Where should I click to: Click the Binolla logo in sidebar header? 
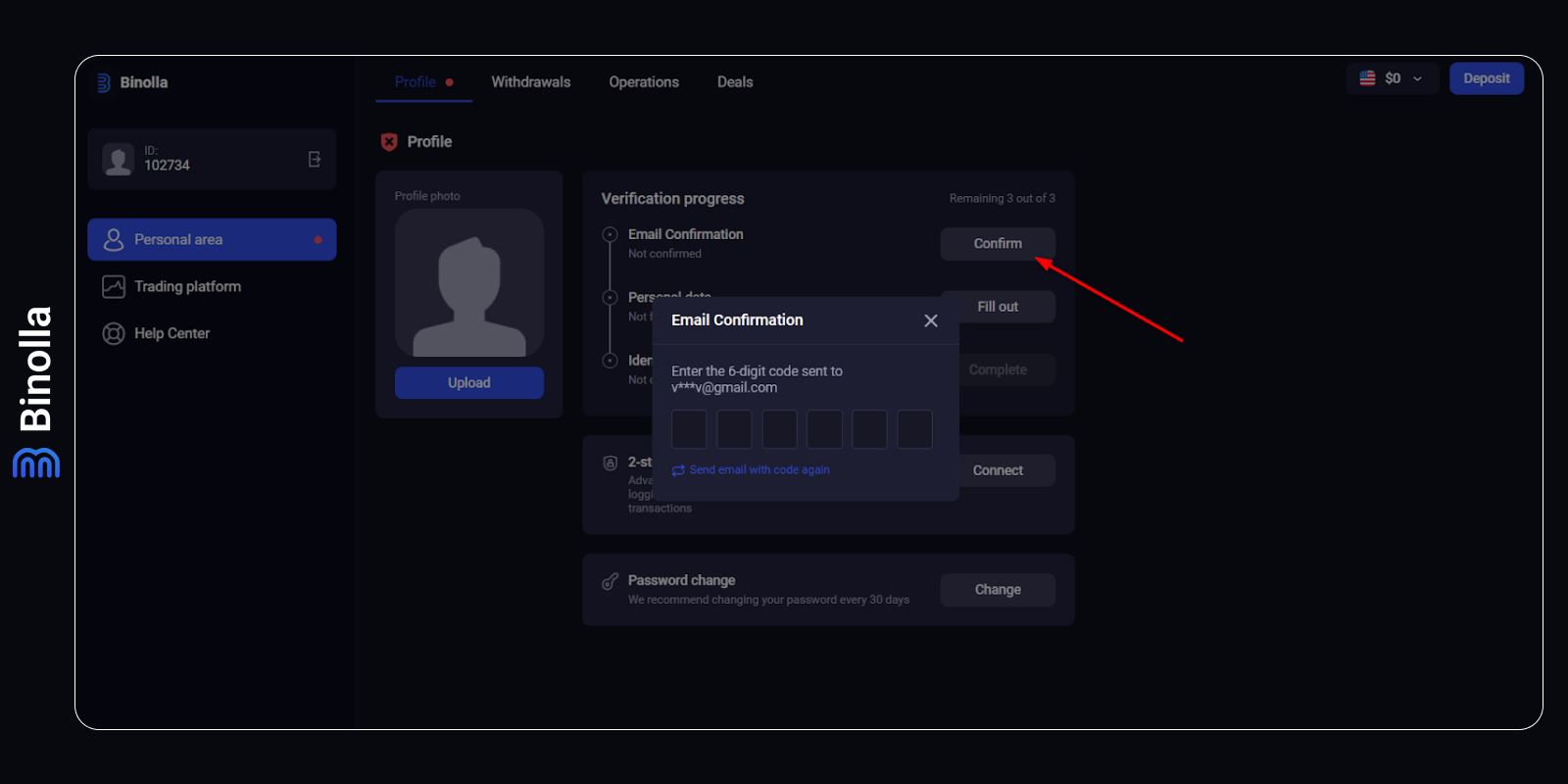132,82
